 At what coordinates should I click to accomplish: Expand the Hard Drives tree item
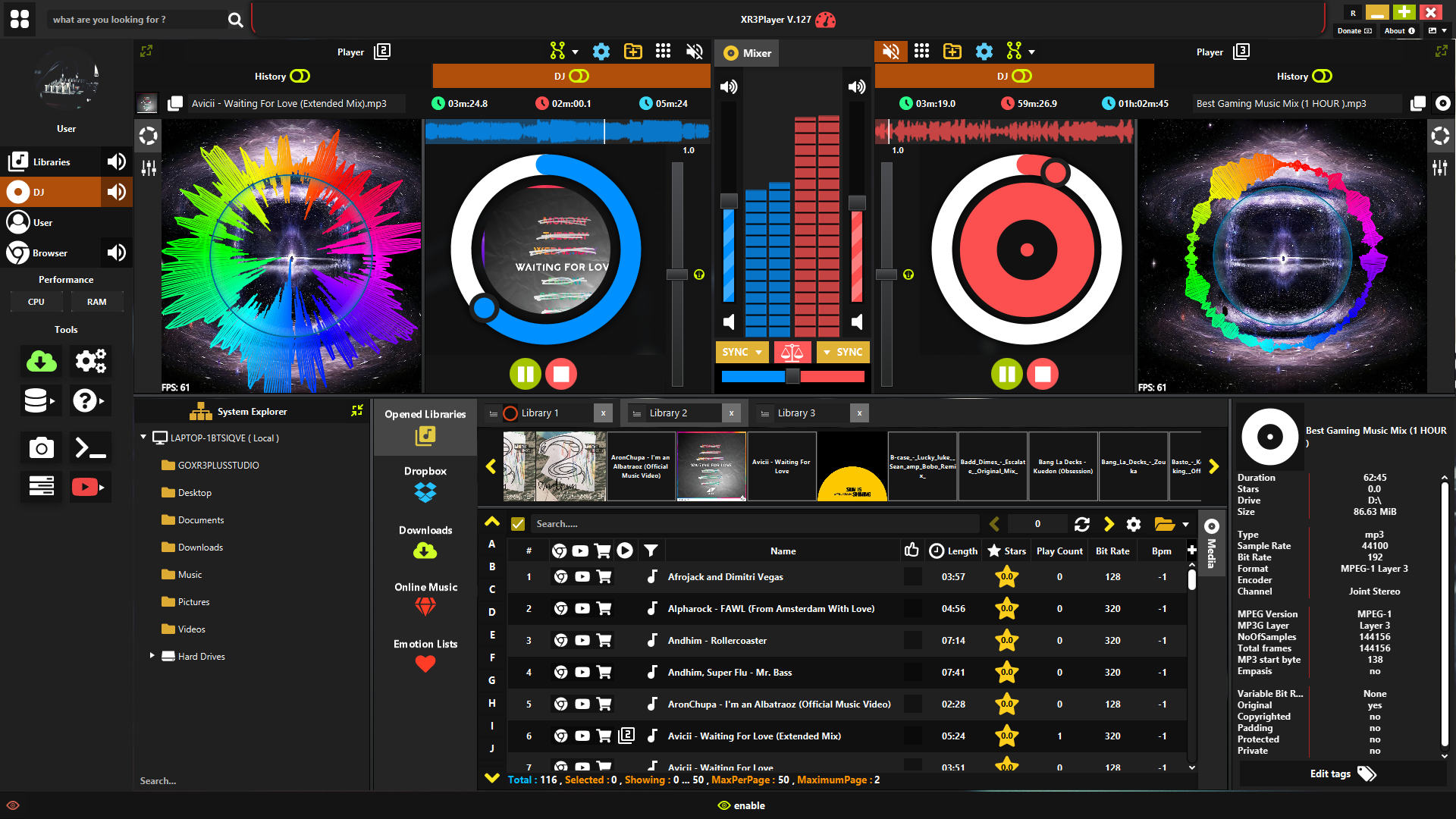(x=151, y=656)
